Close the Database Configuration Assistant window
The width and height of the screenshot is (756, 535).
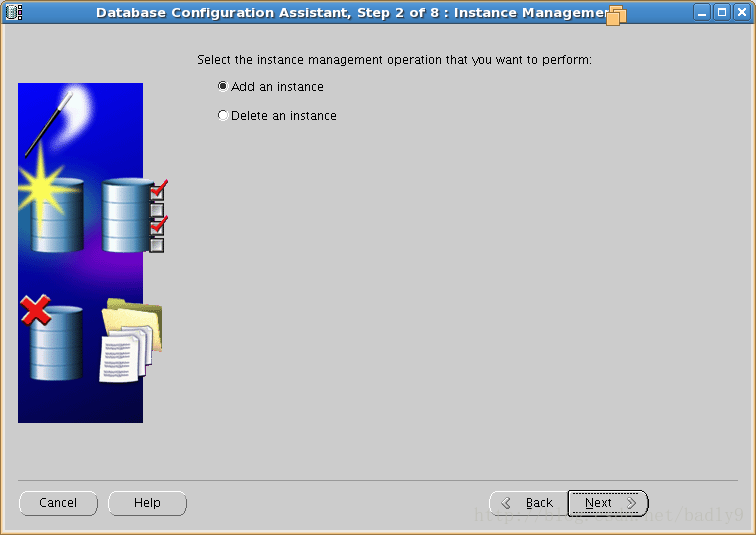742,13
